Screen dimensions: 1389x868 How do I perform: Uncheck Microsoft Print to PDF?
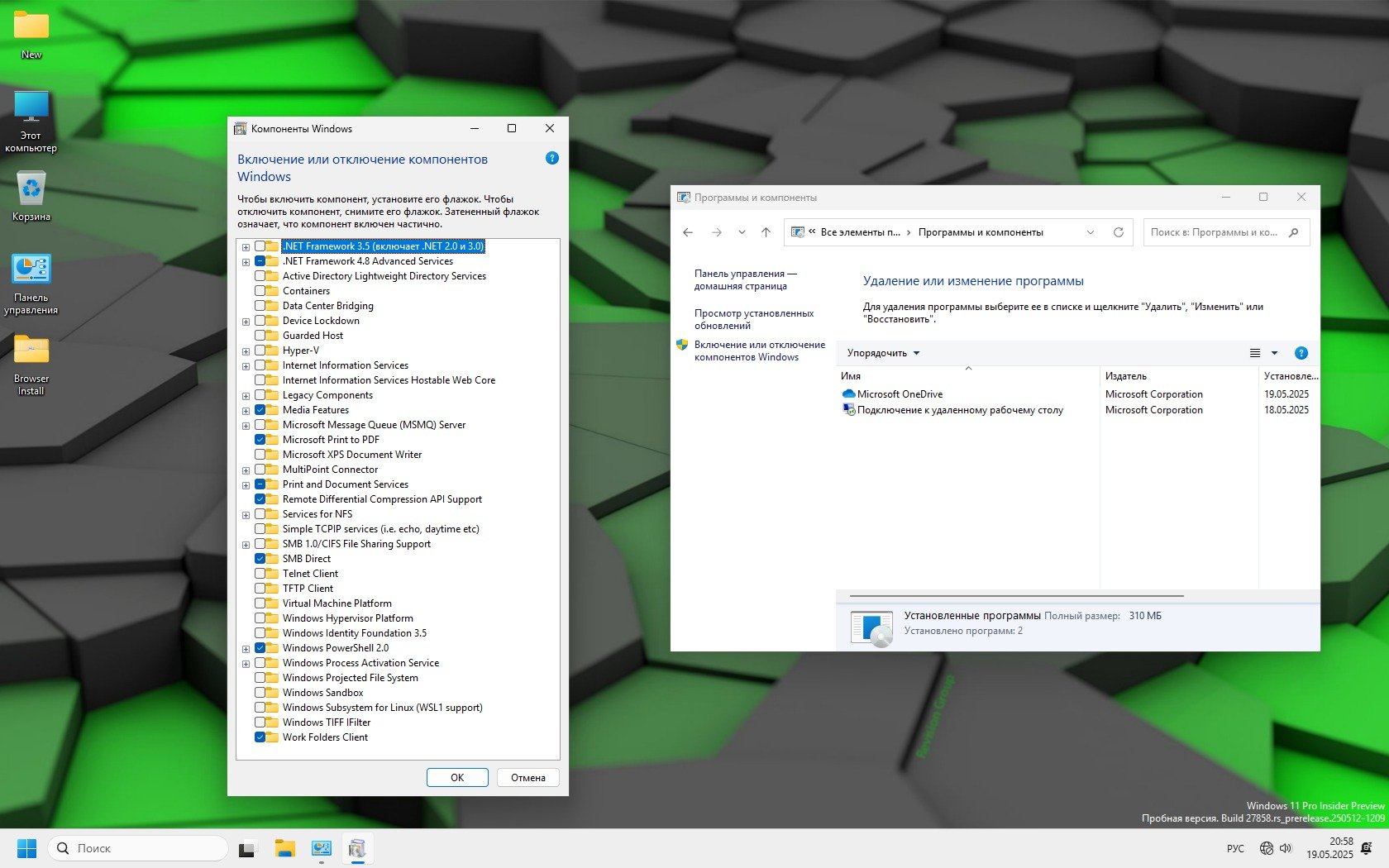(x=260, y=440)
